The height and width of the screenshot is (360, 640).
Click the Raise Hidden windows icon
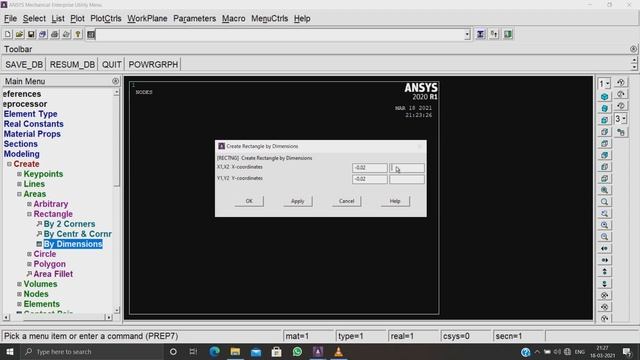[x=480, y=34]
